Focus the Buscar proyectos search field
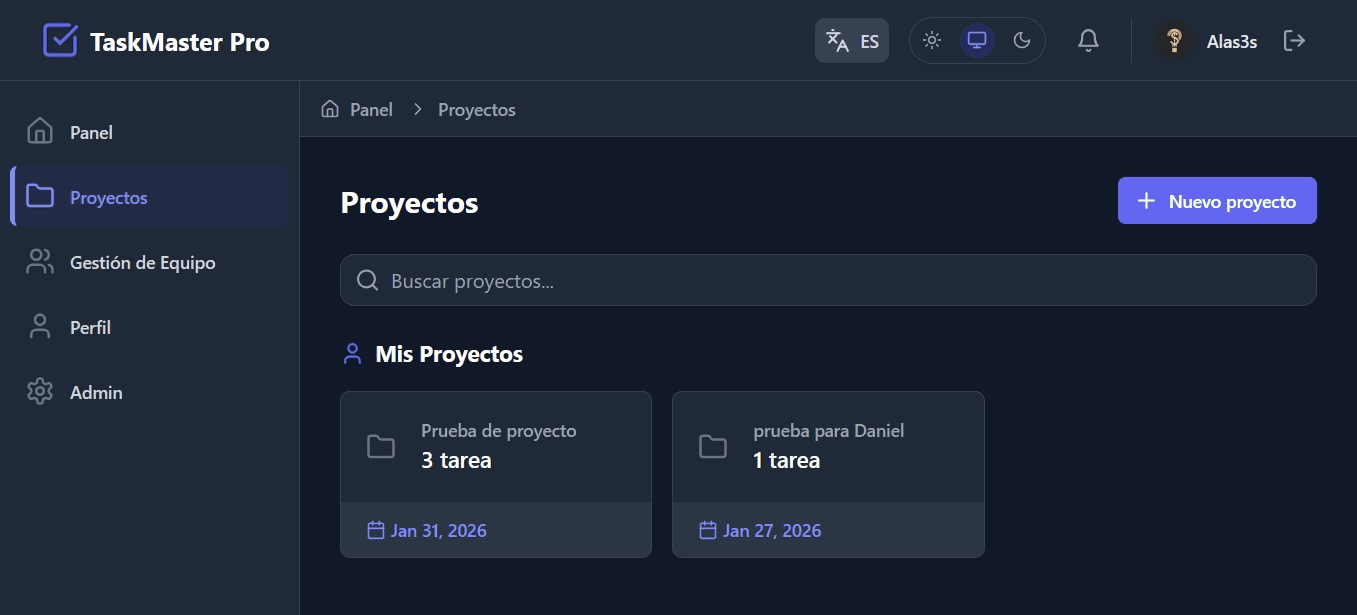 828,281
